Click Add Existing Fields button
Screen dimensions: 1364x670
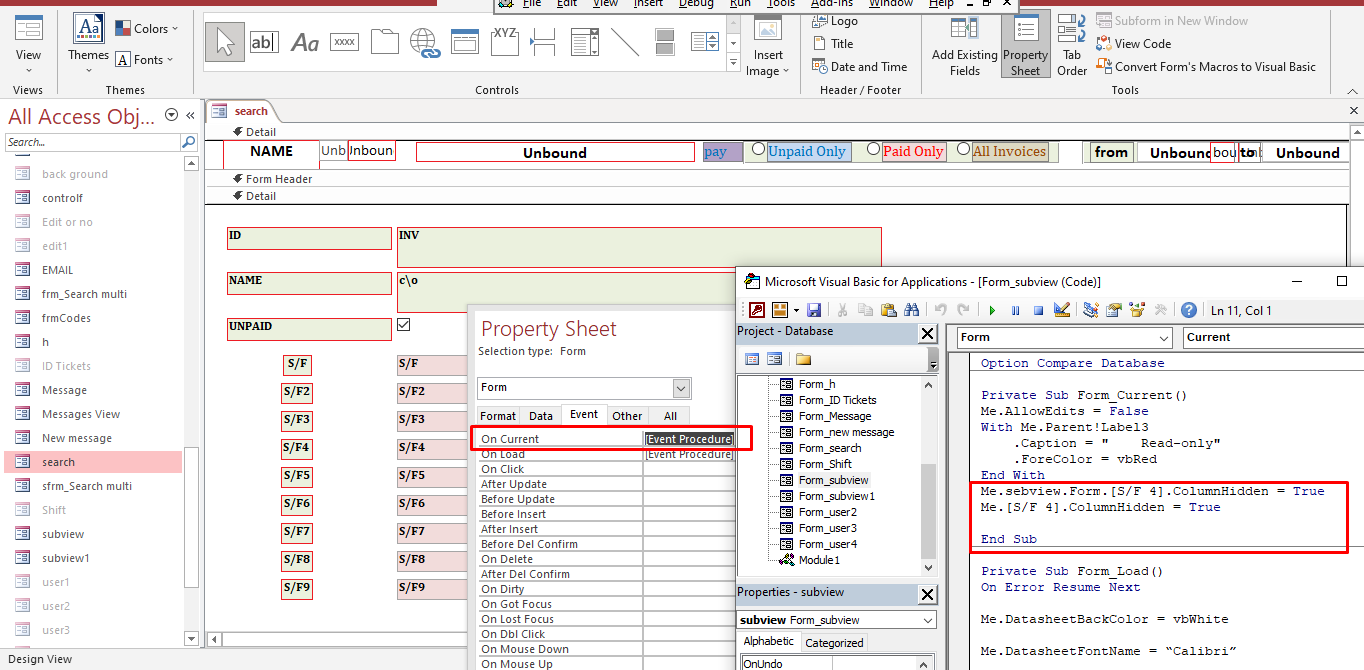point(965,46)
